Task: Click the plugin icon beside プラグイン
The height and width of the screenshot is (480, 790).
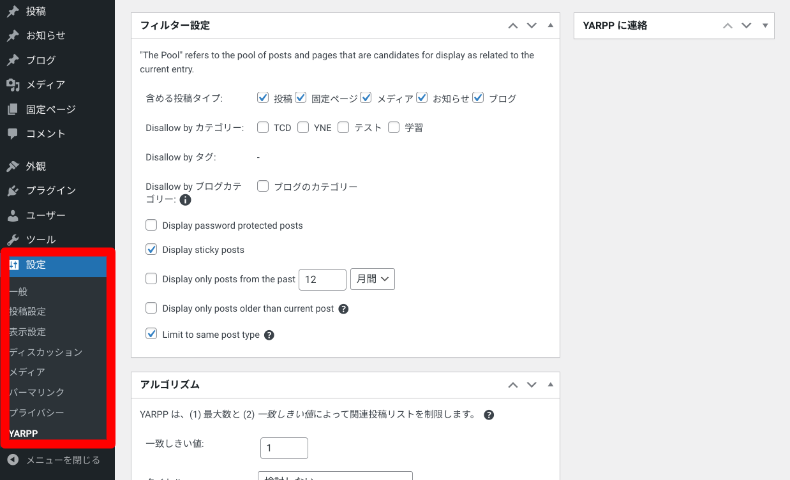Action: tap(13, 190)
